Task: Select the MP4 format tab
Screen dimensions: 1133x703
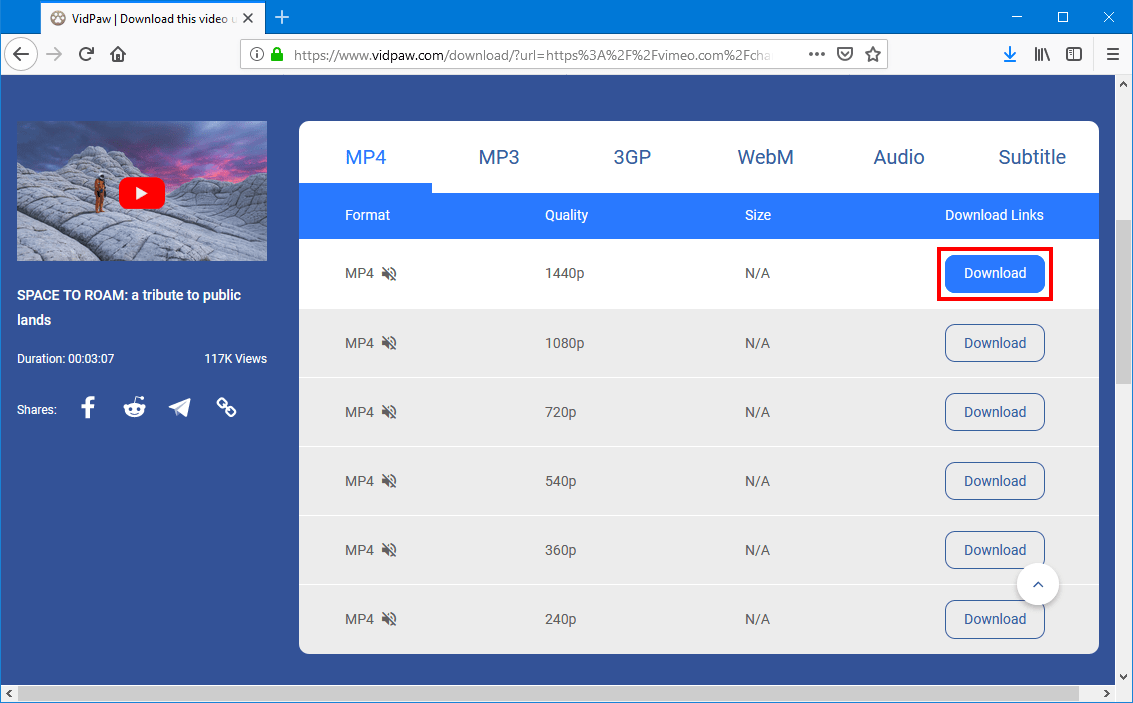Action: (366, 157)
